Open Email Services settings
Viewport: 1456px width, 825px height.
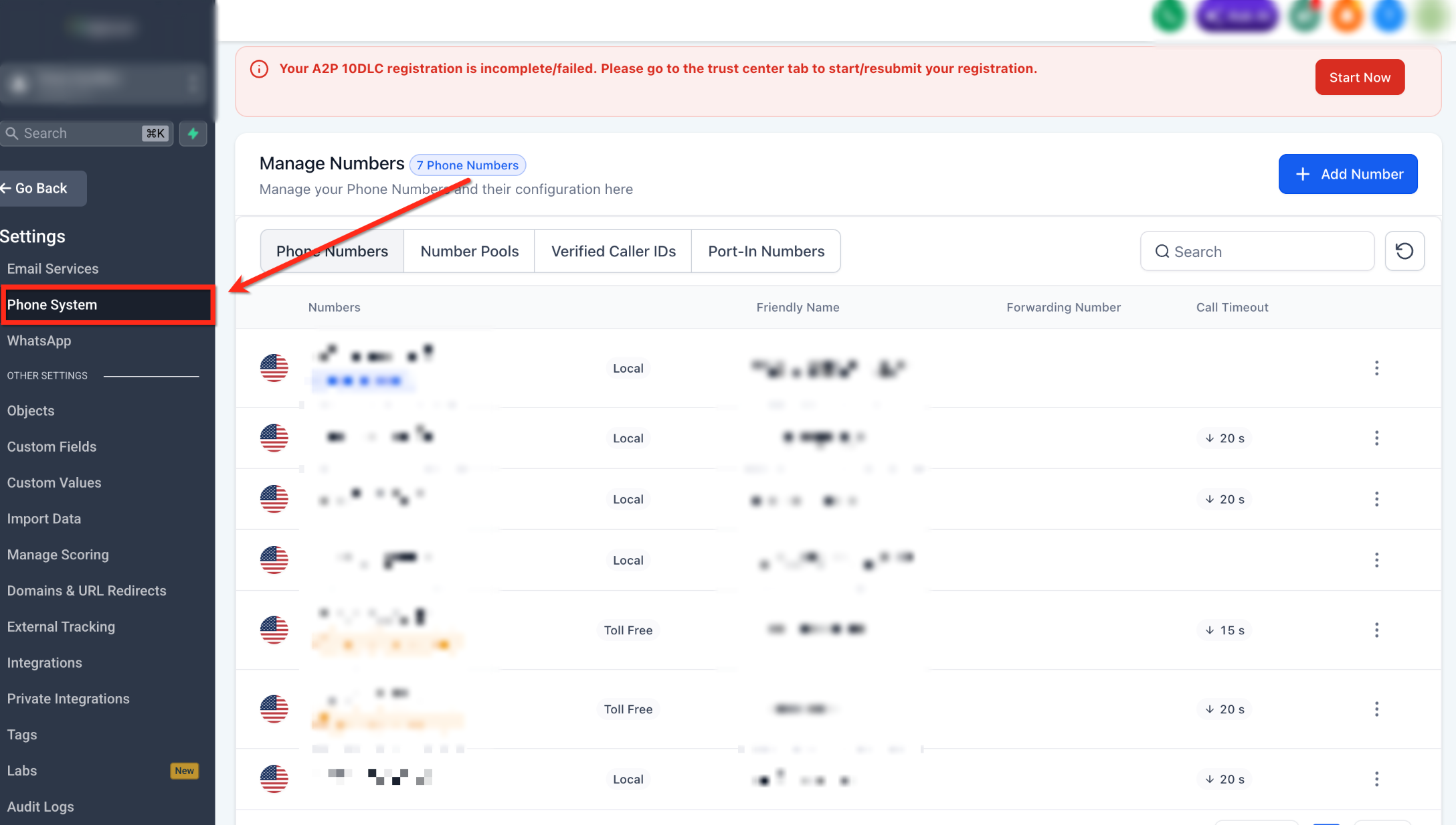click(53, 268)
